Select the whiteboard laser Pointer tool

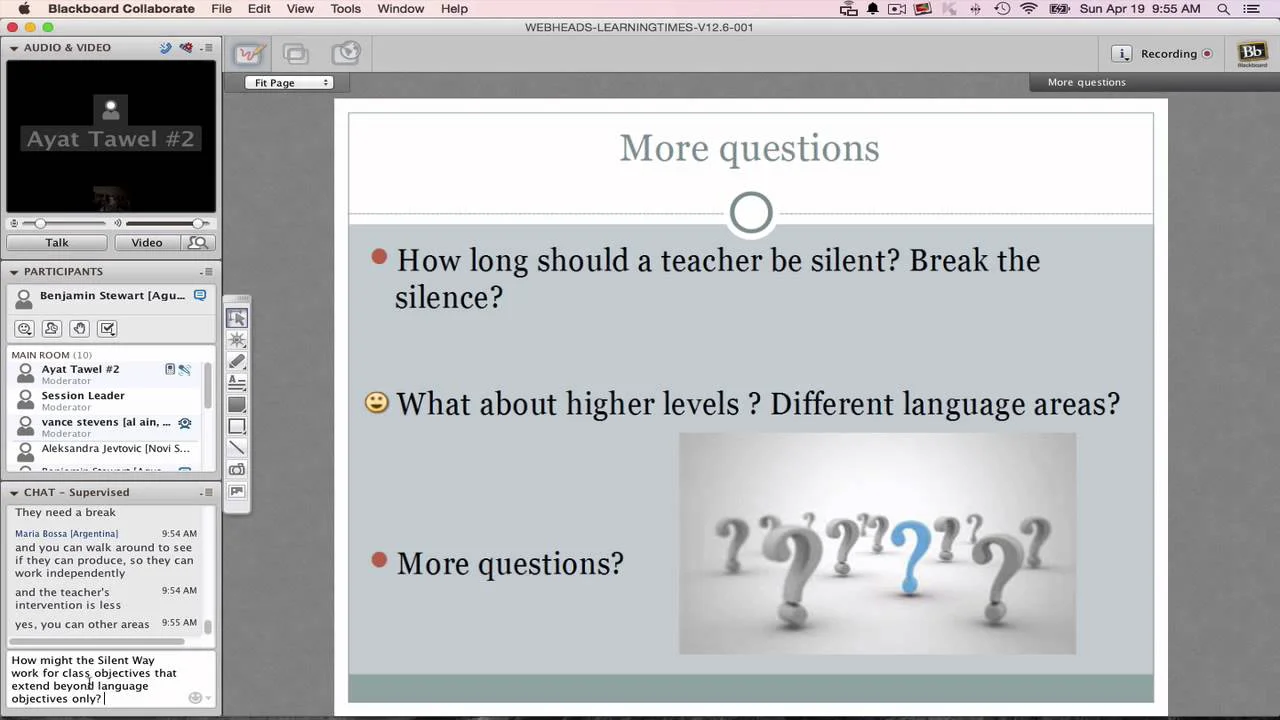click(x=237, y=340)
